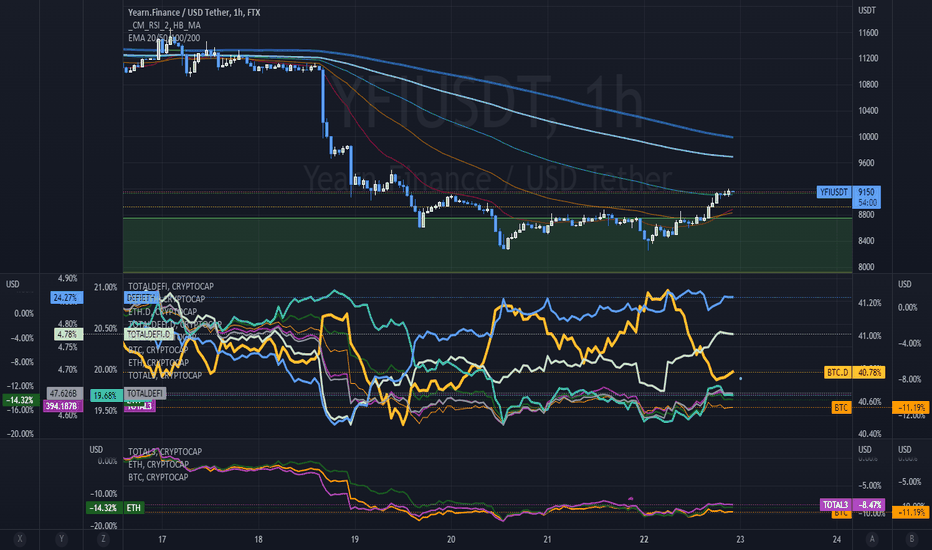Click the Z scale button on bottom axis
This screenshot has width=932, height=550.
tap(103, 539)
